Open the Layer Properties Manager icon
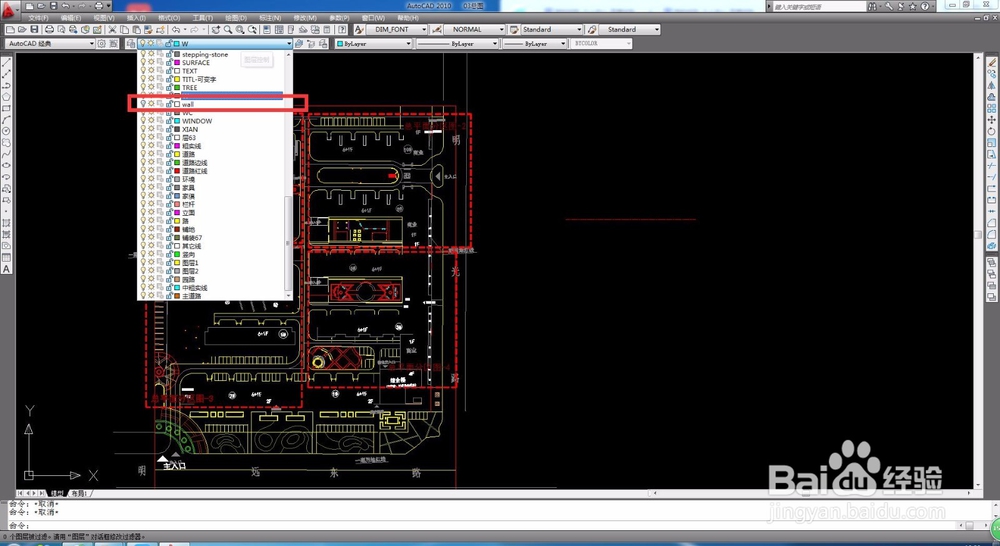The image size is (1000, 546). click(130, 43)
